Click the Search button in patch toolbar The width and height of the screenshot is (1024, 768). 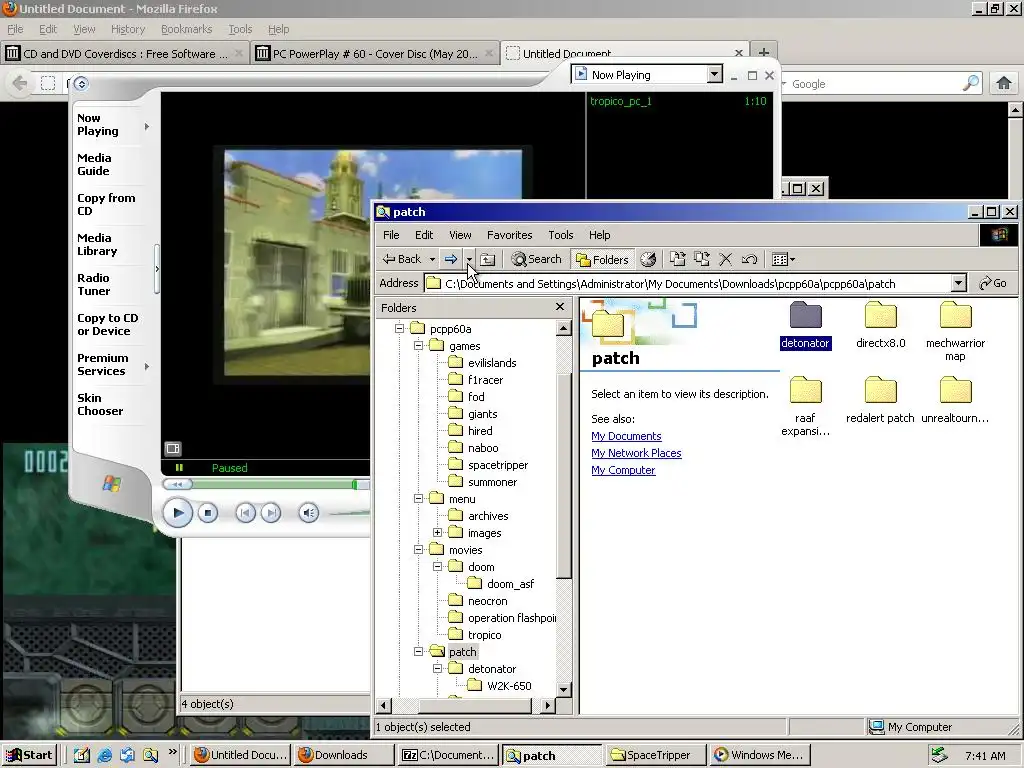[536, 259]
